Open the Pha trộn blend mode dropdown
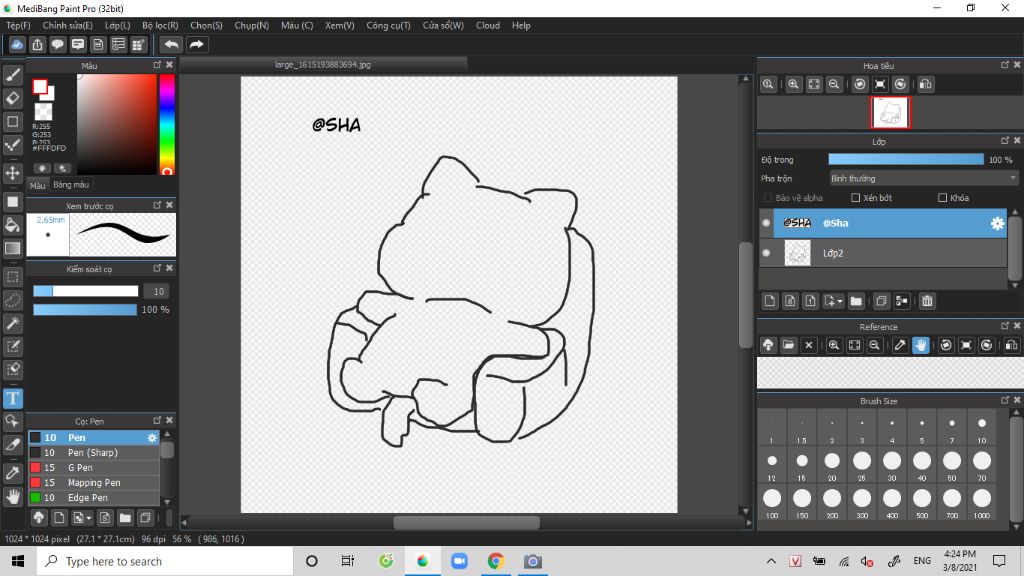This screenshot has height=576, width=1024. (x=923, y=178)
